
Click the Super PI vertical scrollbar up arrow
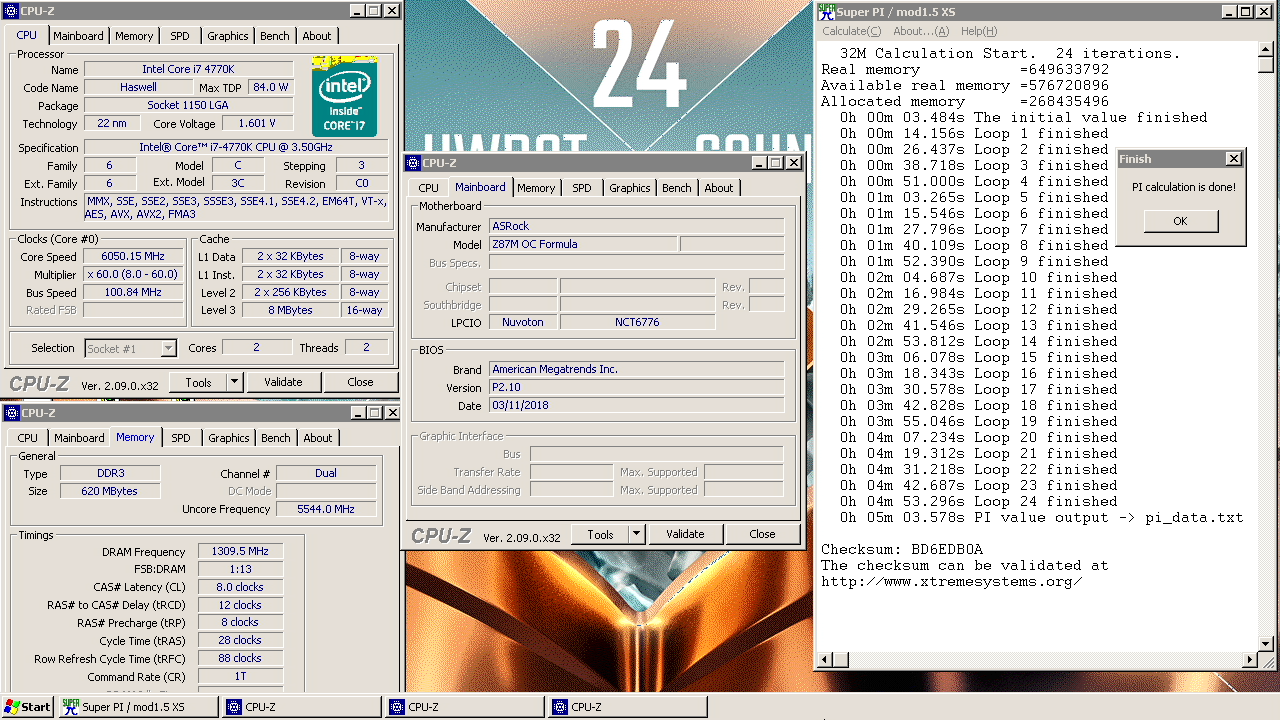1266,50
